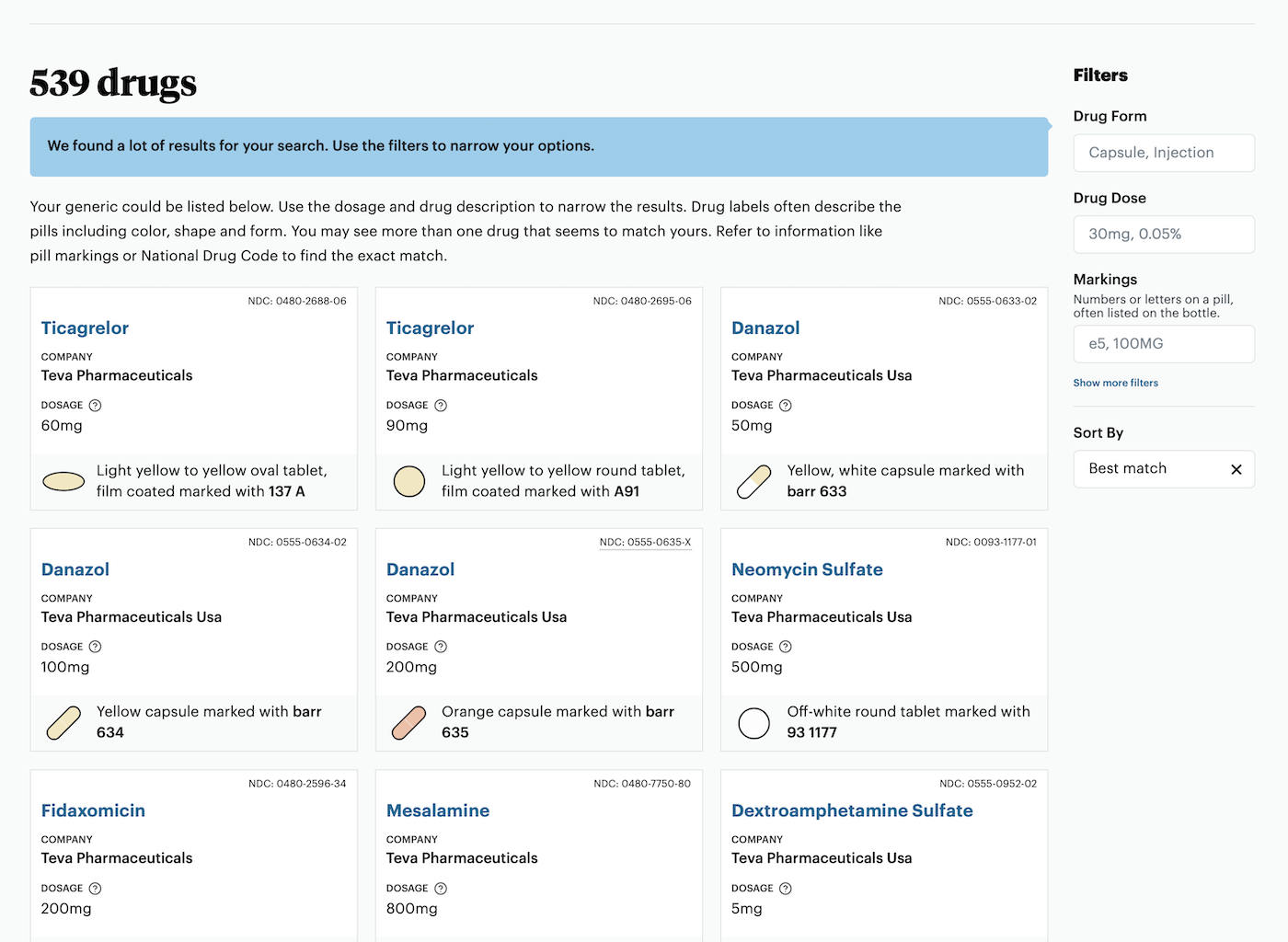
Task: Open the Dextroamphetamine Sulfate drug page
Action: (852, 810)
